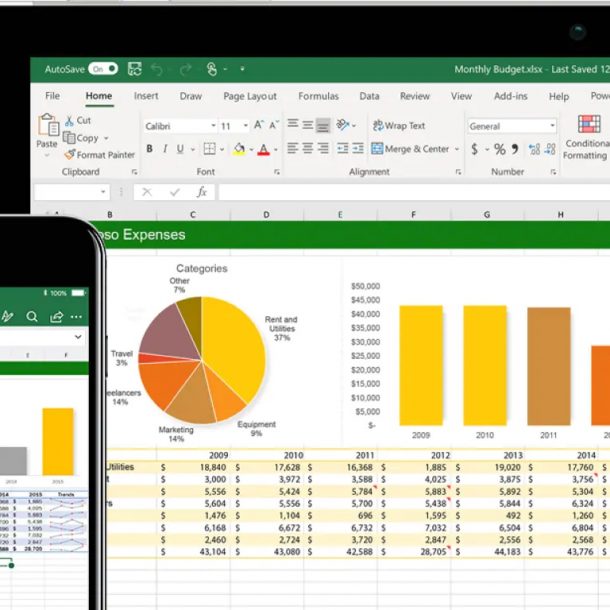This screenshot has height=610, width=610.
Task: Apply the red Font Color
Action: (263, 150)
